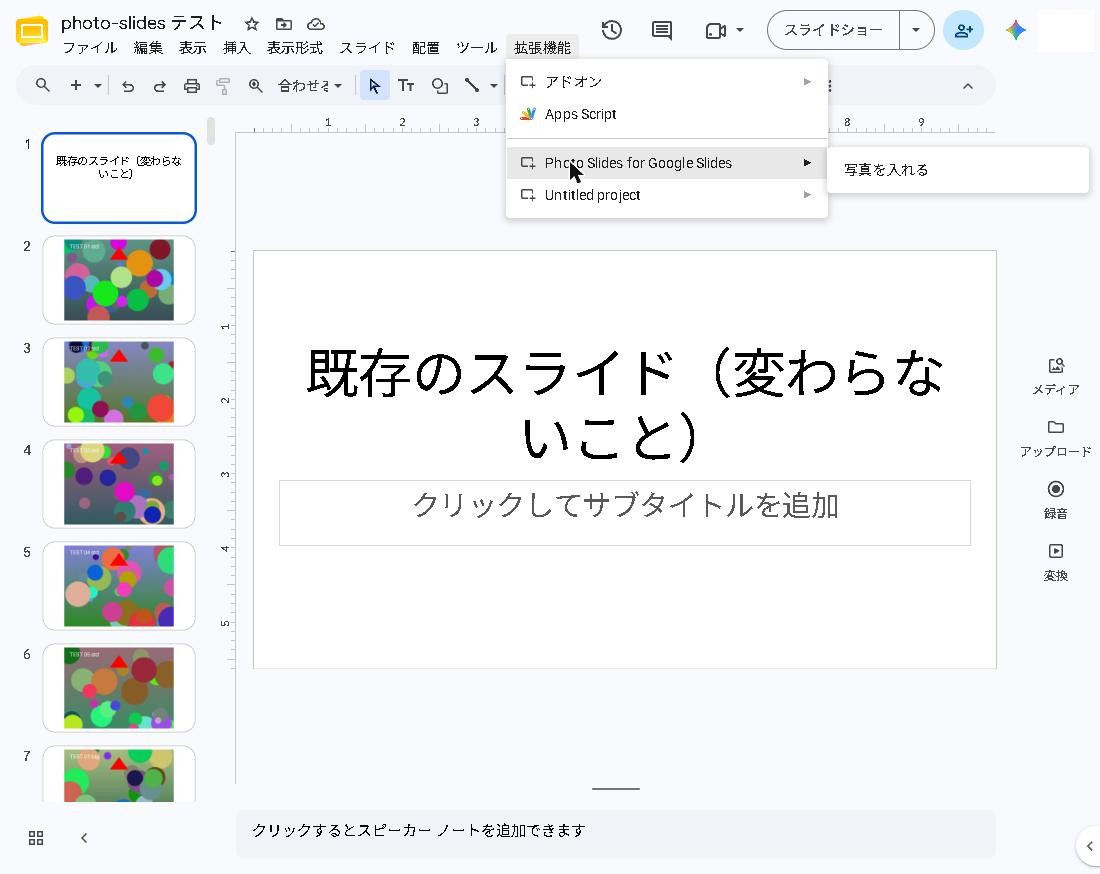The height and width of the screenshot is (874, 1100).
Task: Switch to grid view icon
Action: [36, 838]
